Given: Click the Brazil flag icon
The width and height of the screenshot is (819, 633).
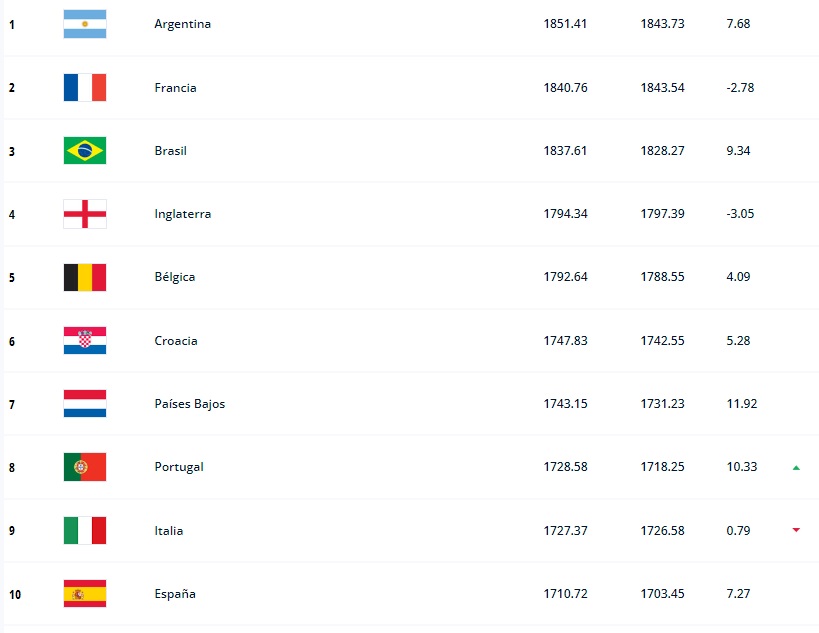Looking at the screenshot, I should tap(85, 151).
